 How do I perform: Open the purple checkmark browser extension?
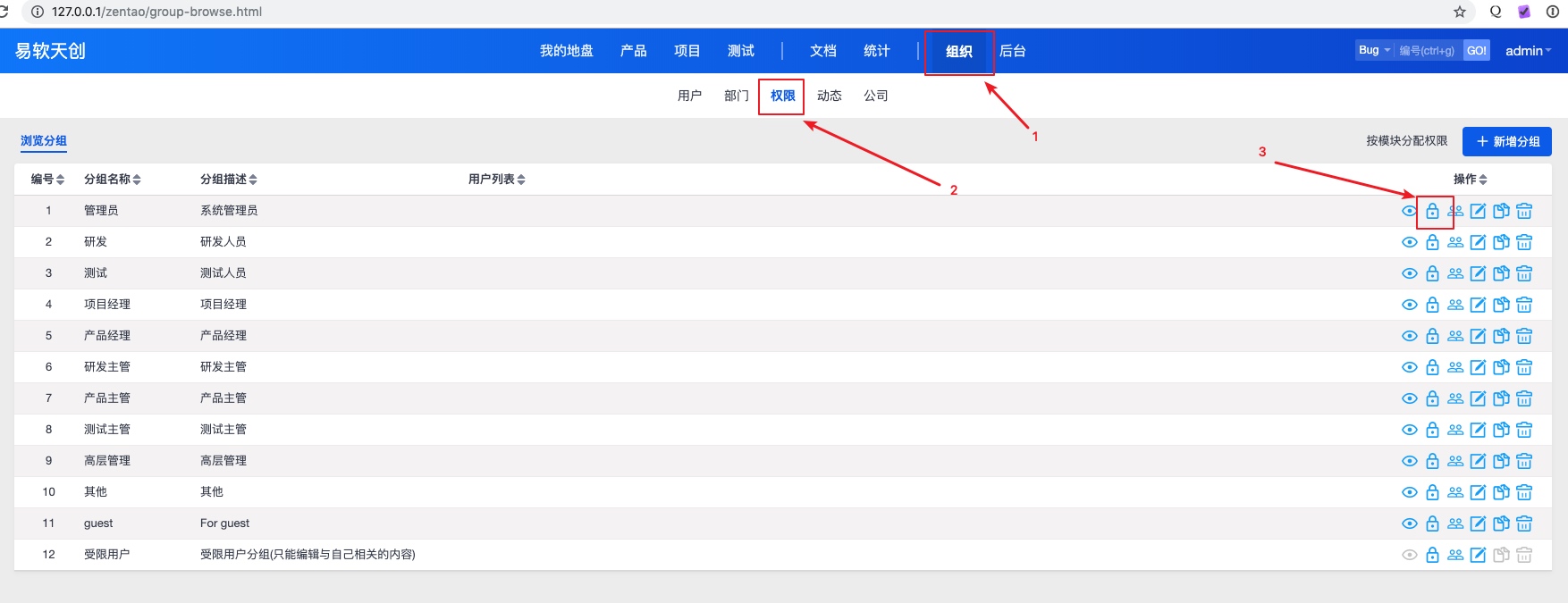1524,12
